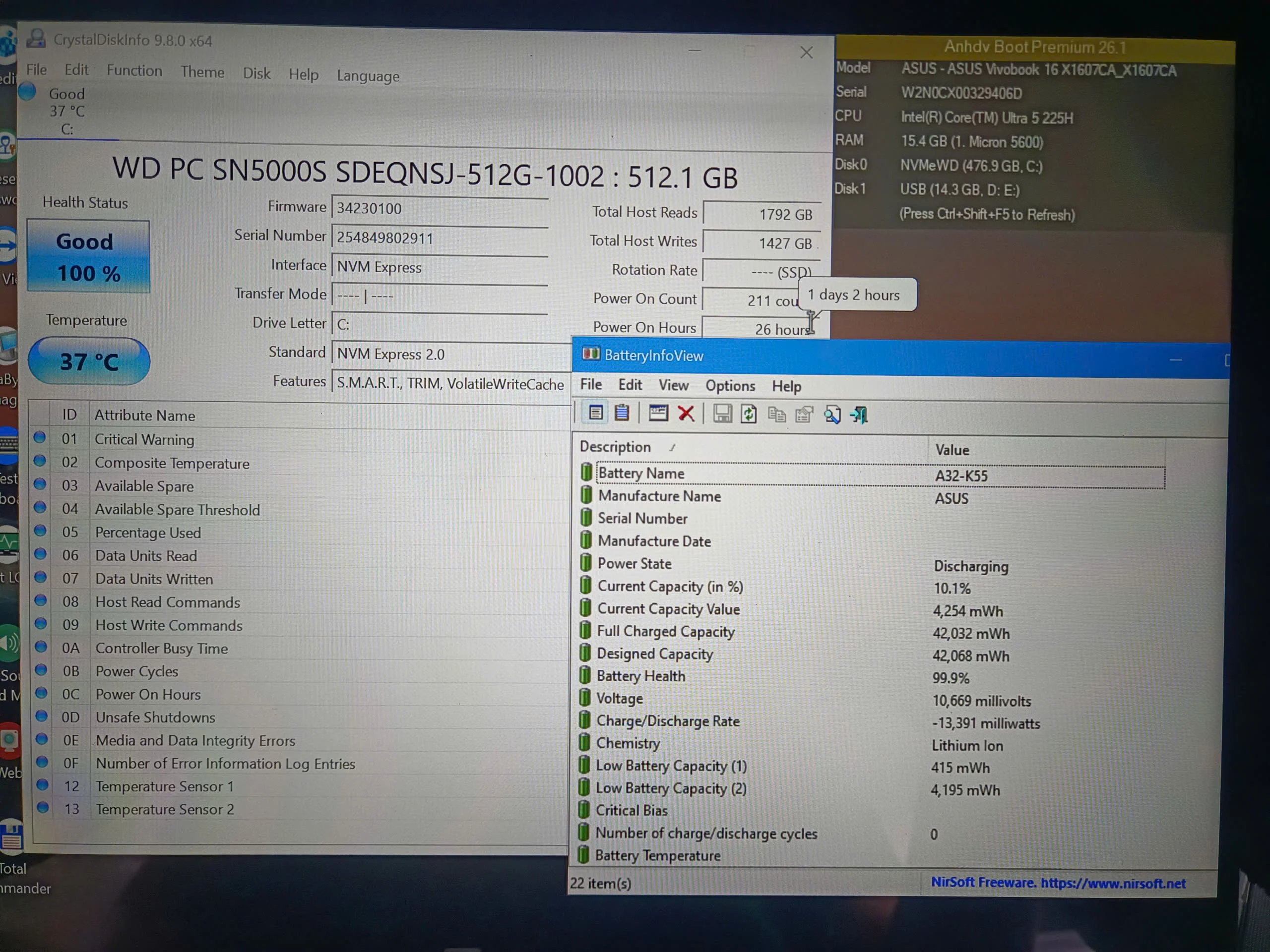This screenshot has height=952, width=1270.
Task: Click the blue status circle beside Temperature Sensor 2
Action: [42, 807]
